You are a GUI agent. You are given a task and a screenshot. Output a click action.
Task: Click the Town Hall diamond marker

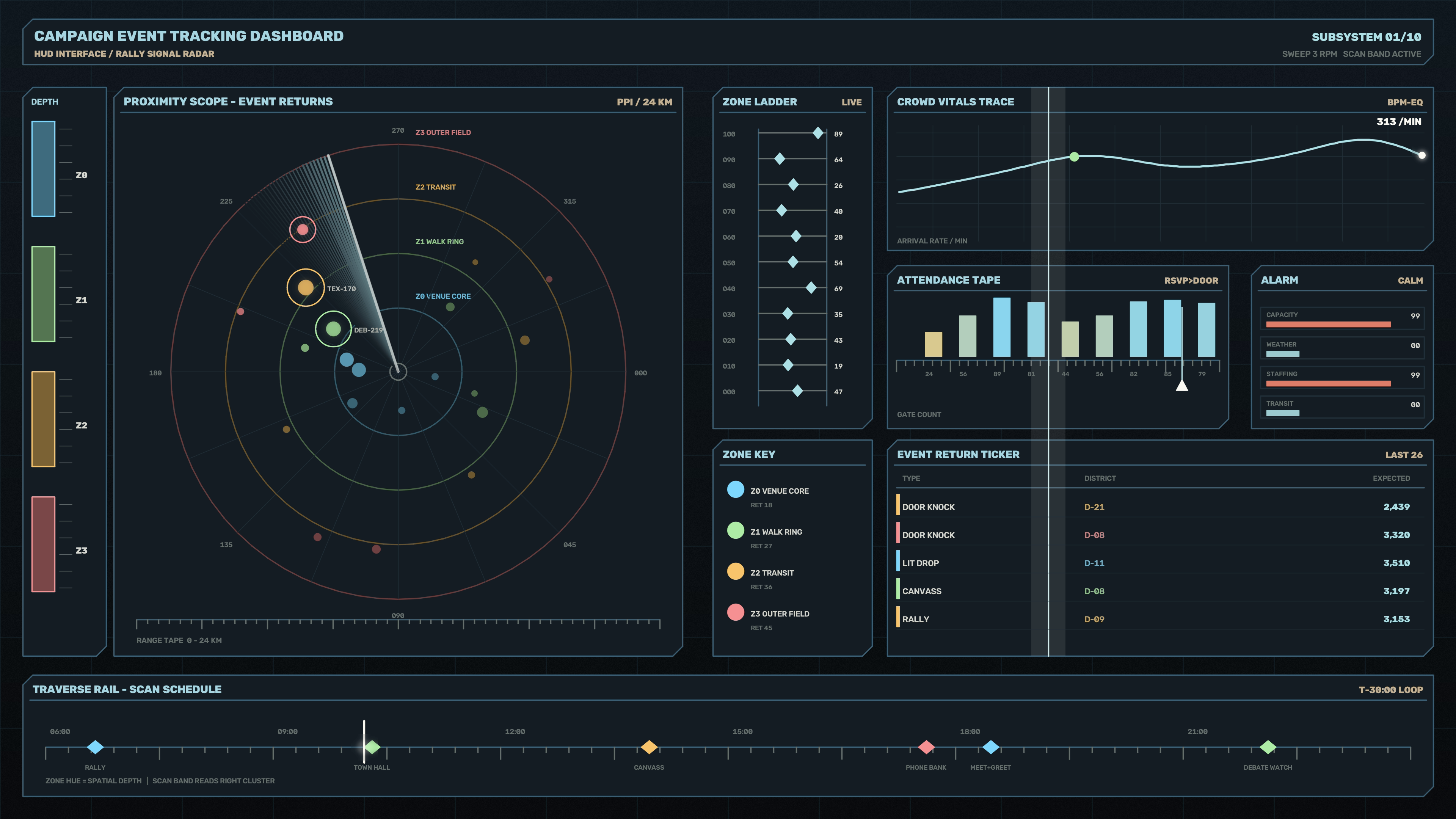372,747
